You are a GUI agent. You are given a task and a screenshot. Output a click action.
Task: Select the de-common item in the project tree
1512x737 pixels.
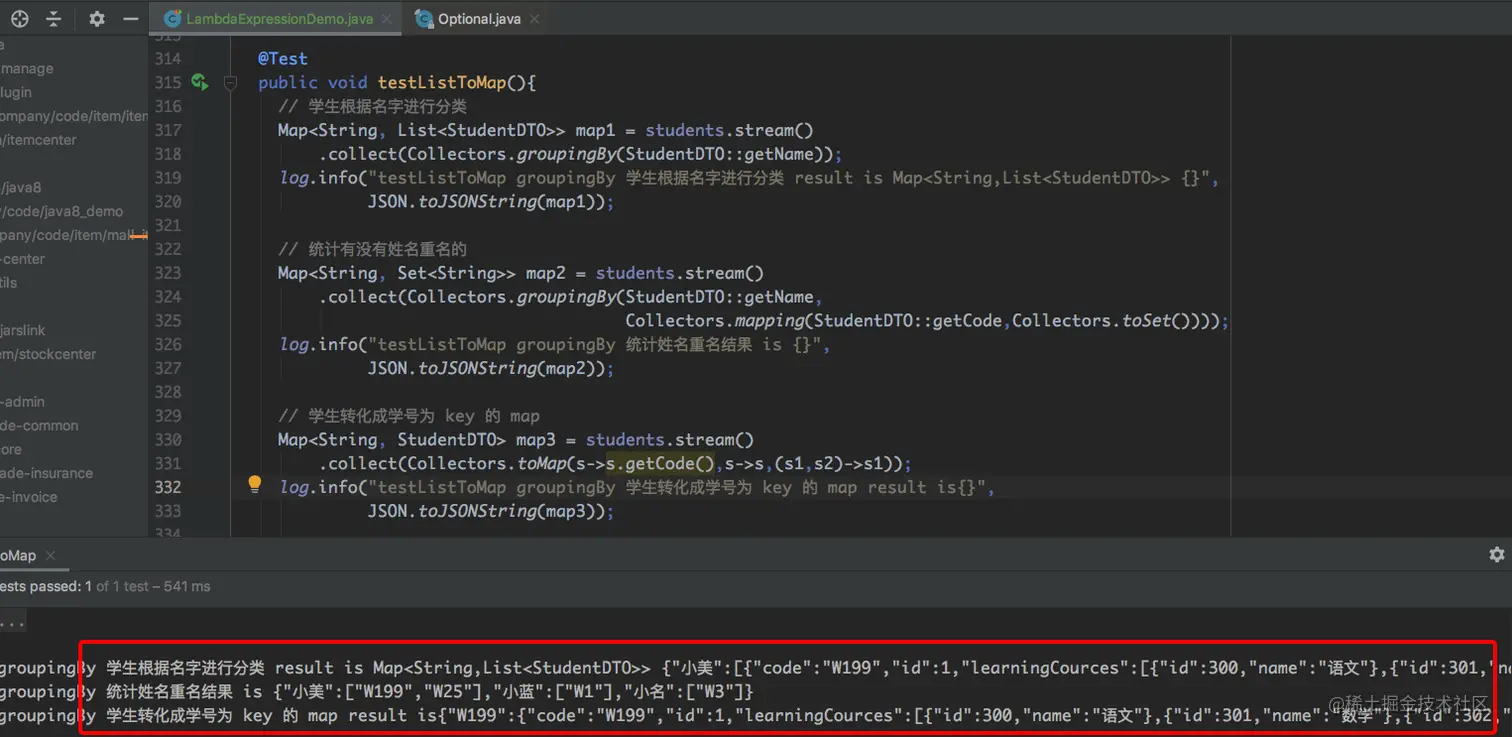(39, 425)
